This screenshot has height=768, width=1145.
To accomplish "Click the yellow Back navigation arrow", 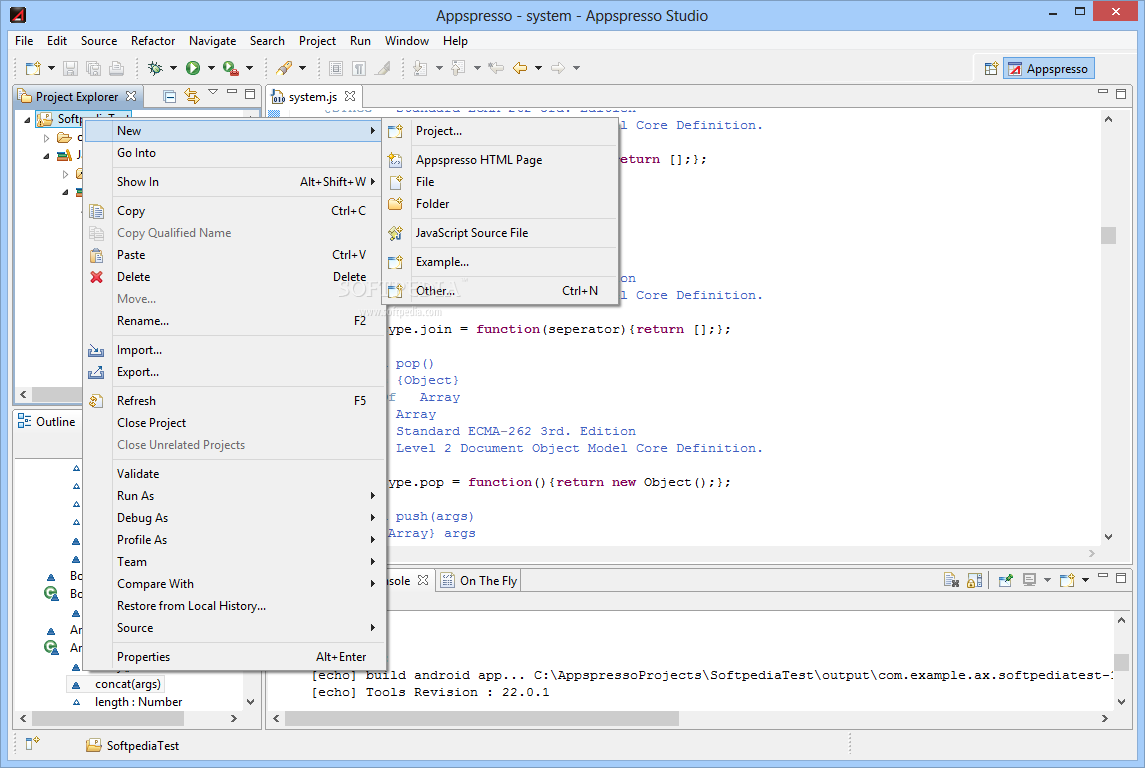I will [520, 68].
